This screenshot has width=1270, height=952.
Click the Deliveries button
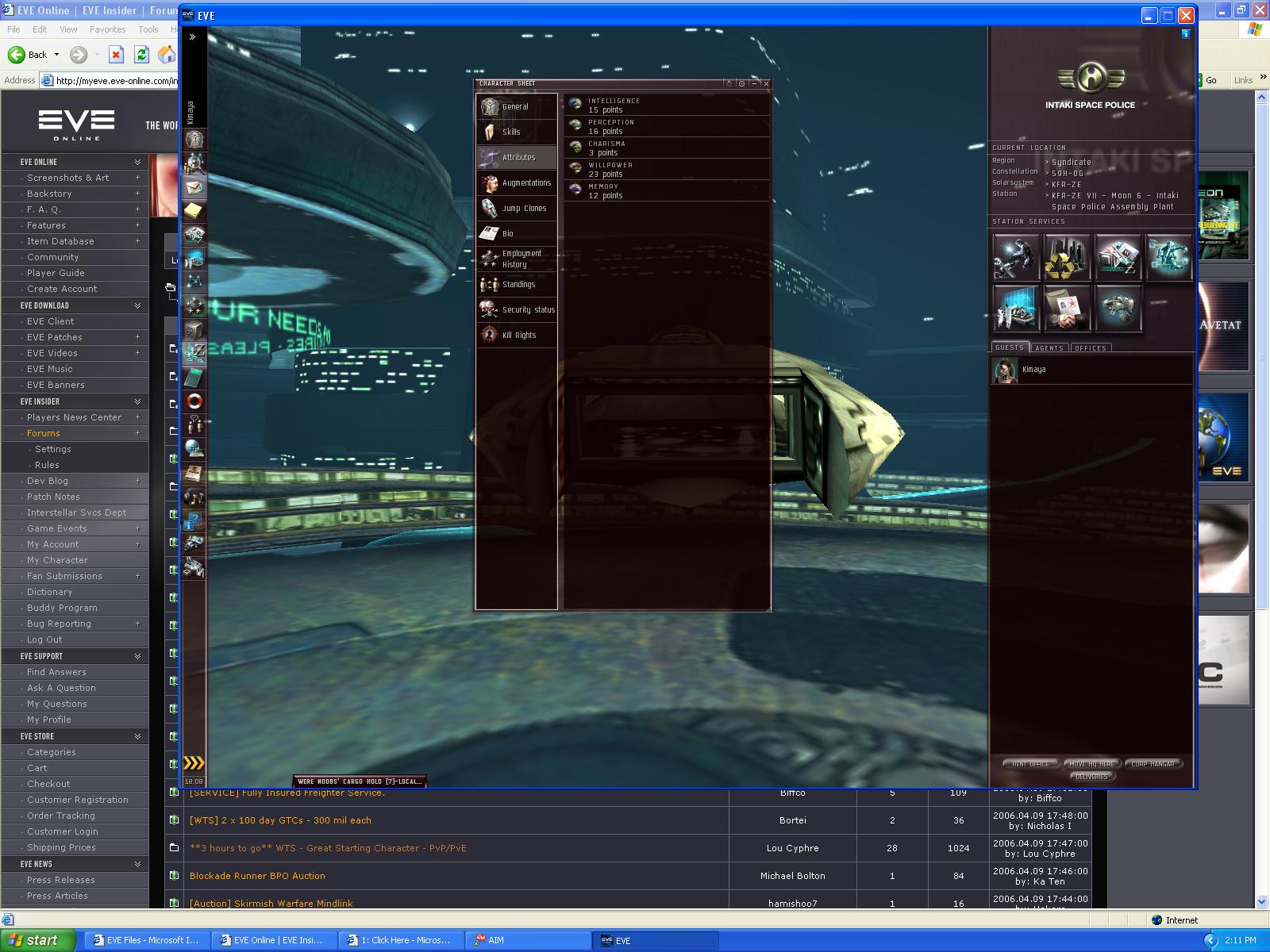1091,777
